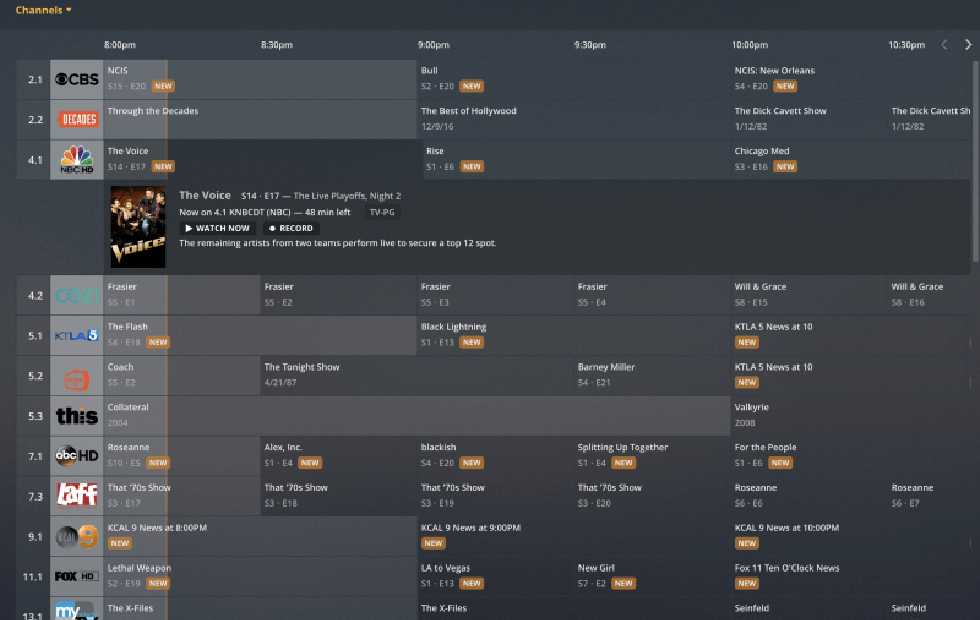
Task: Select The Dick Cavett Show at 10:00pm
Action: click(x=809, y=119)
